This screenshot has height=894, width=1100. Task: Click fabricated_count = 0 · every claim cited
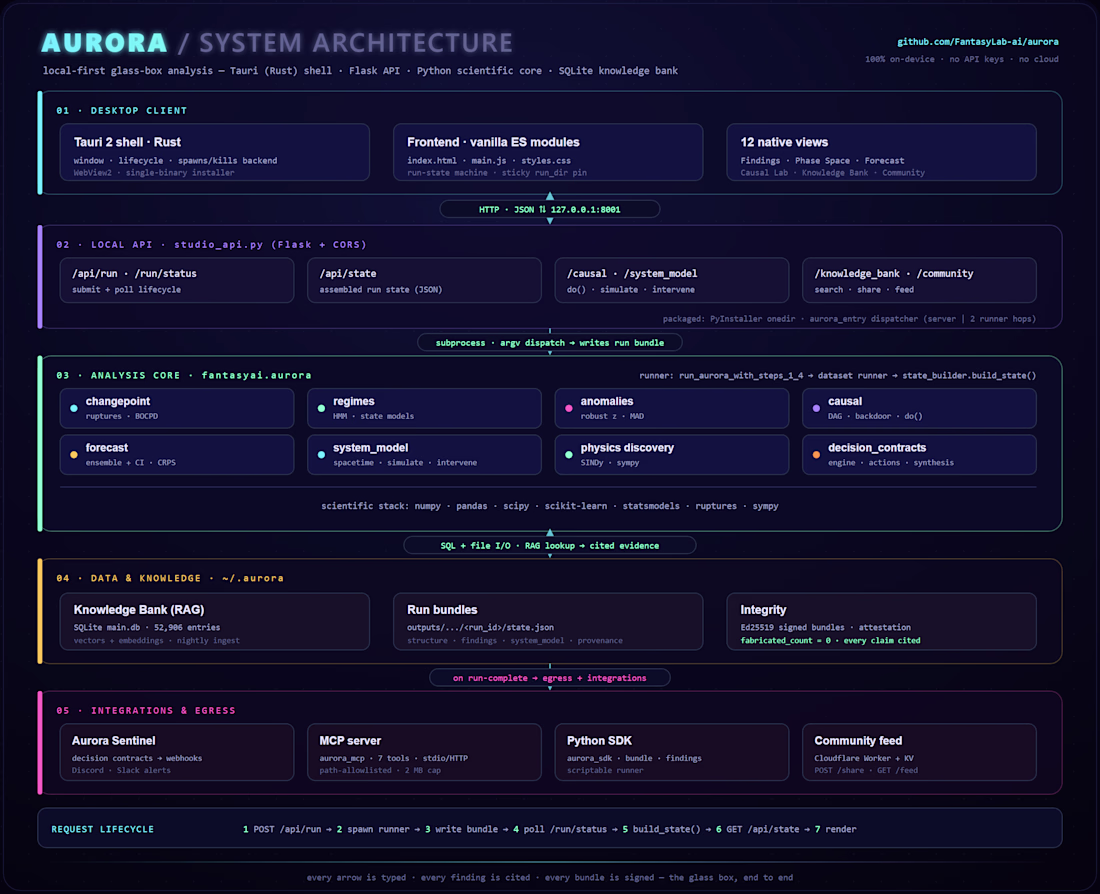[x=831, y=641]
